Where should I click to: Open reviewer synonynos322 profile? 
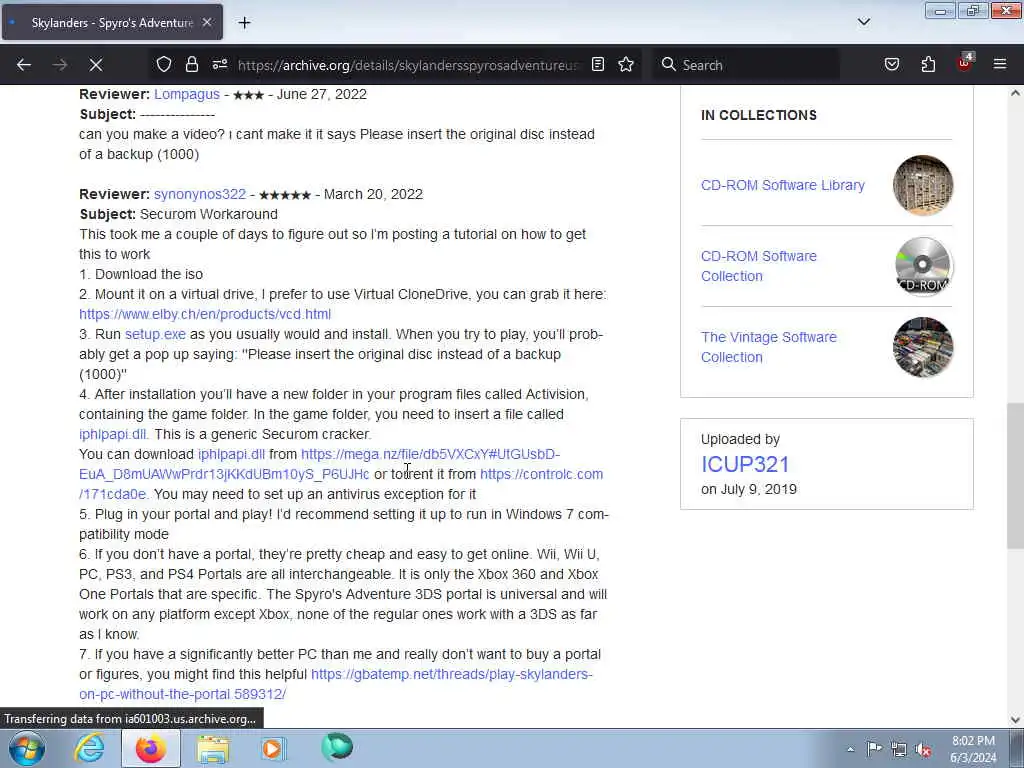(200, 194)
